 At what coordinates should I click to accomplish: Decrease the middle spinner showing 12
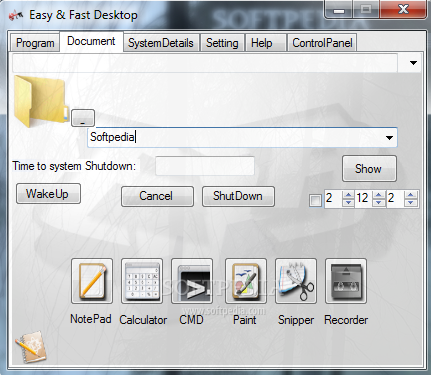pyautogui.click(x=379, y=203)
